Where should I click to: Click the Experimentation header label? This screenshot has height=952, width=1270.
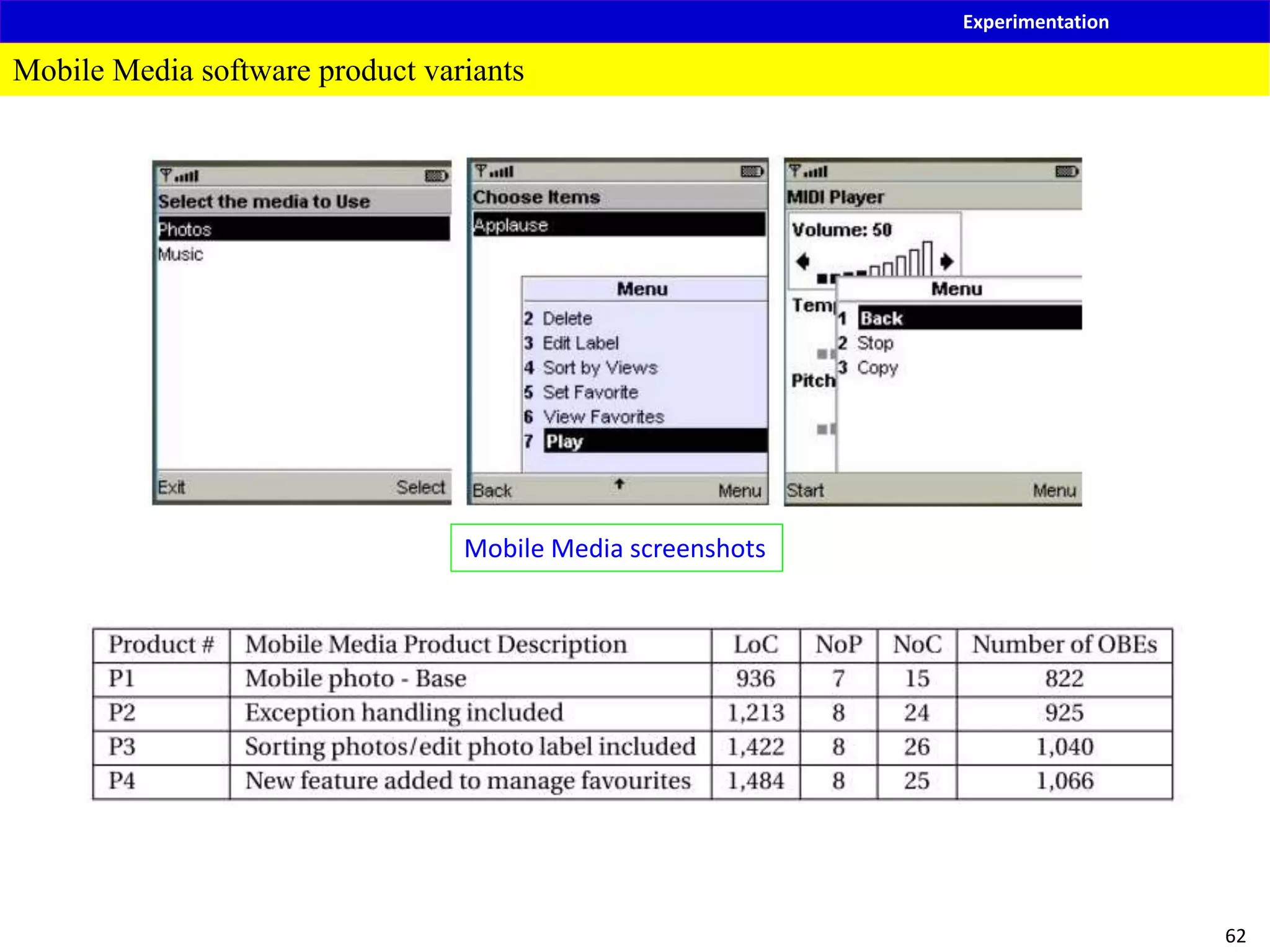(1036, 22)
